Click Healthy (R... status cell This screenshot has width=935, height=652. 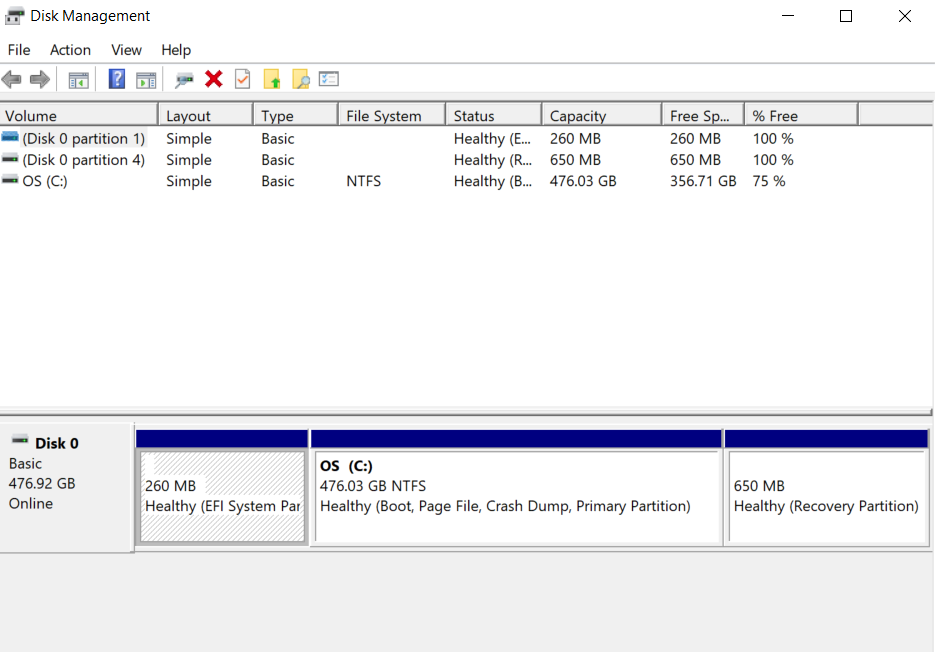[x=493, y=160]
